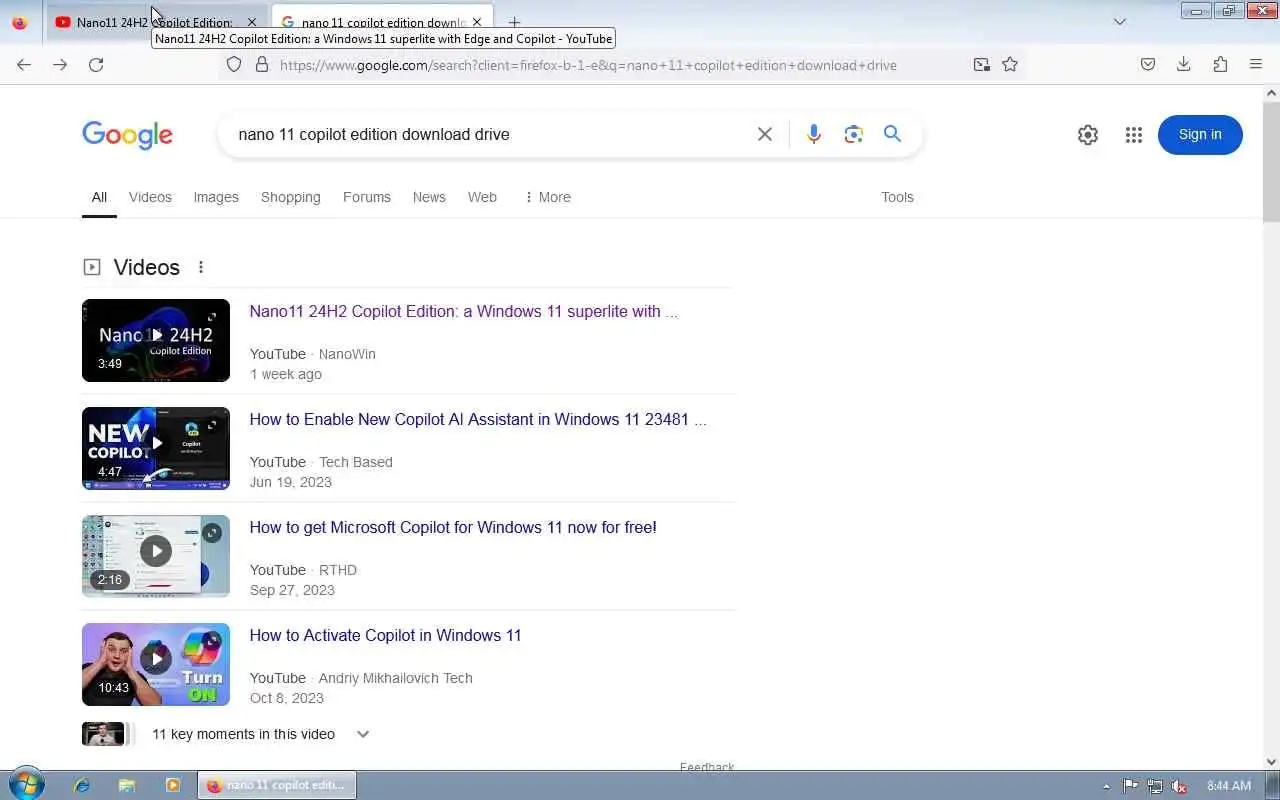Open Nano11 24H2 Copilot Edition video link
This screenshot has height=800, width=1280.
click(x=464, y=311)
